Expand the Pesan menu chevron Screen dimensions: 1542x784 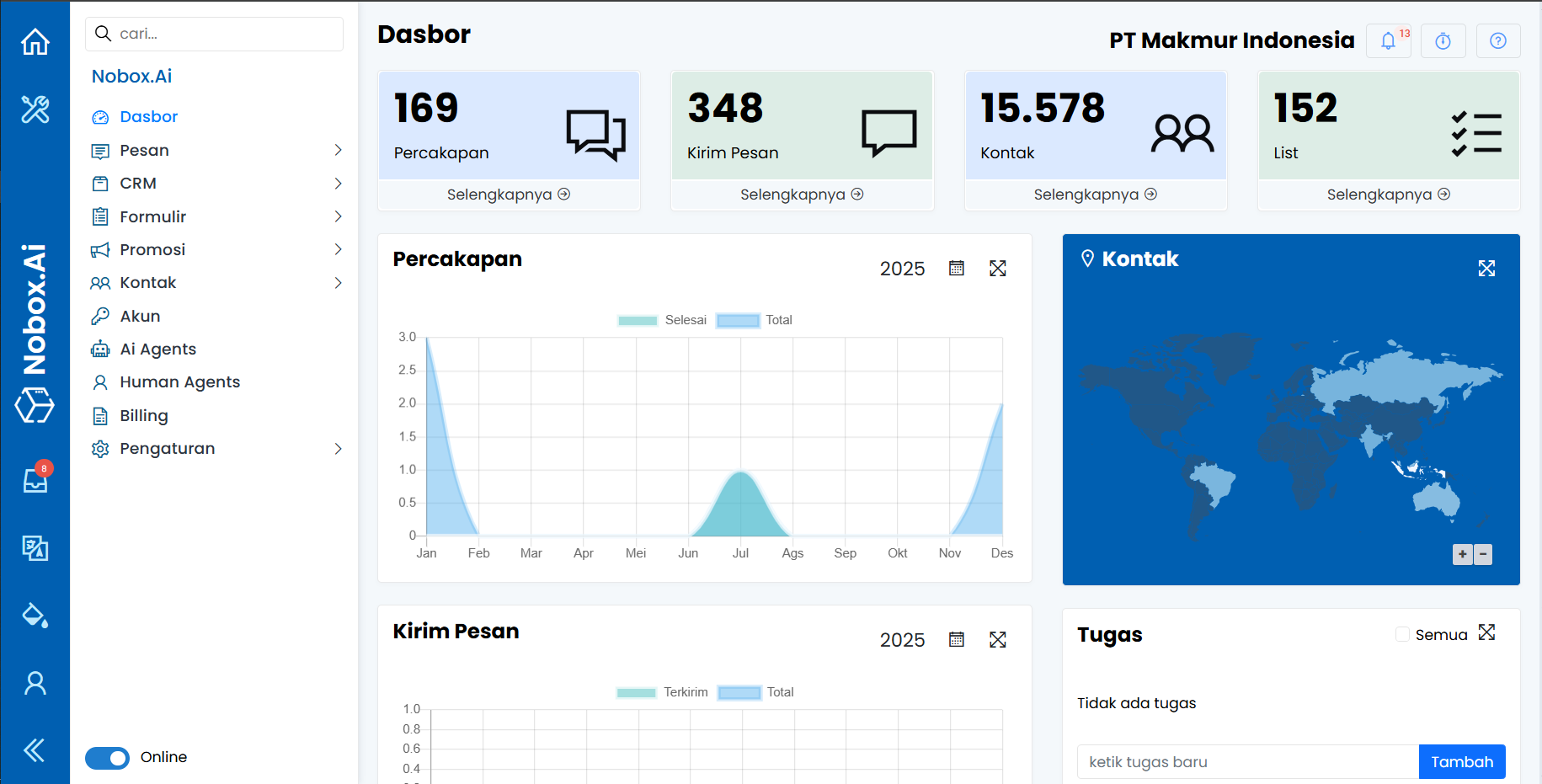tap(338, 150)
